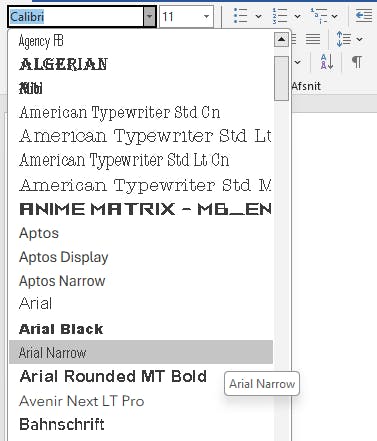Click the numbered list icon
Screen dimensions: 377x441
(x=279, y=16)
